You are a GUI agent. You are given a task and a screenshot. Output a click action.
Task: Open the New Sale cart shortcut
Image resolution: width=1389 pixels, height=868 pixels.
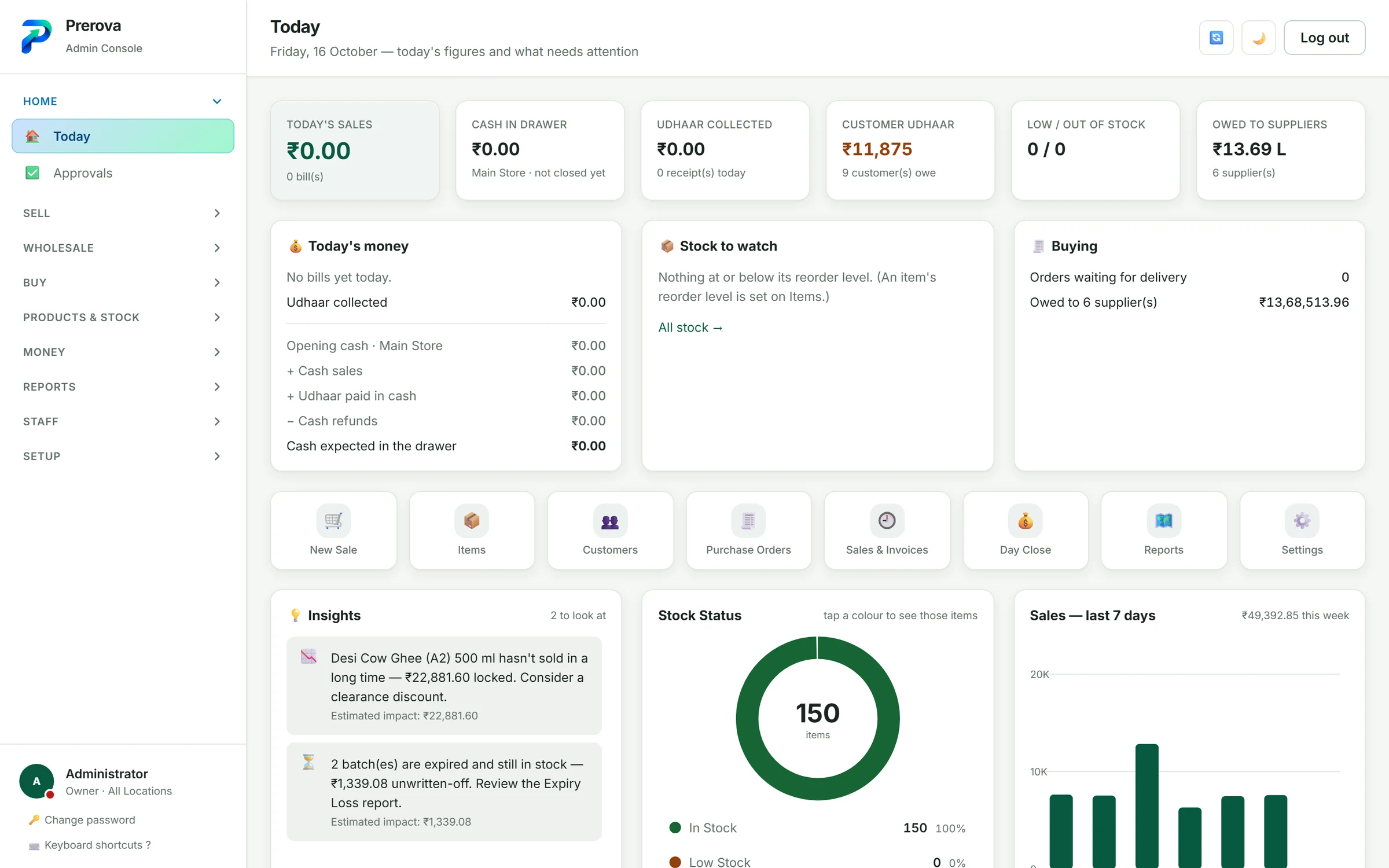point(333,530)
